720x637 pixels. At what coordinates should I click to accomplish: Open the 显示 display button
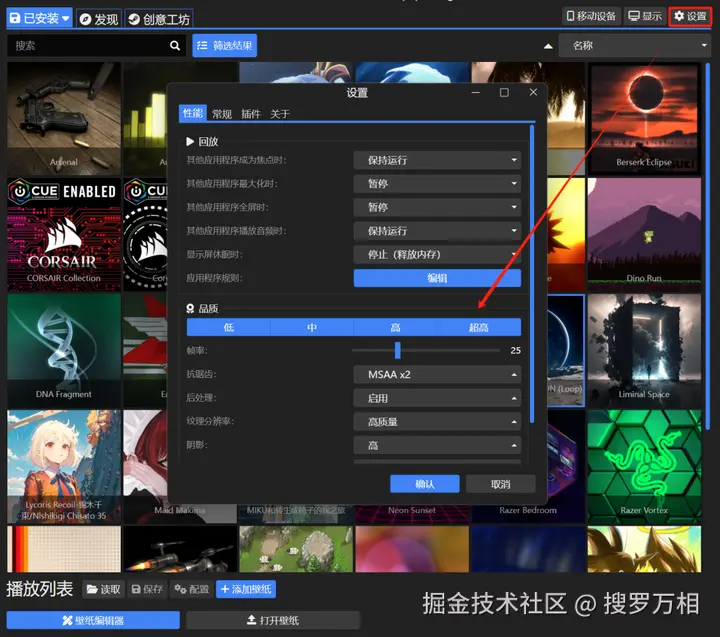tap(645, 16)
